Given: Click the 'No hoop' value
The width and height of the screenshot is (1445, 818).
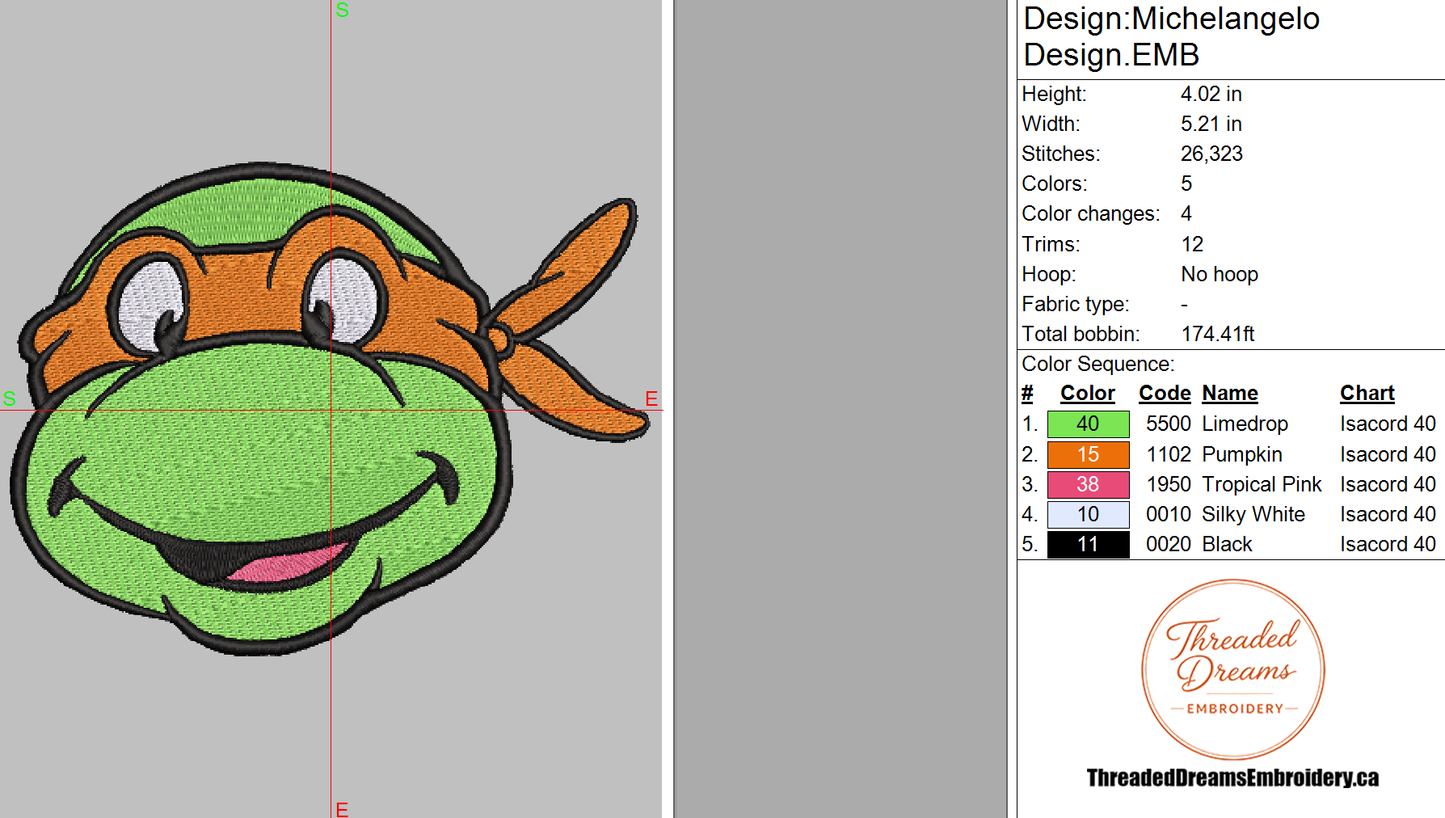Looking at the screenshot, I should point(1219,274).
